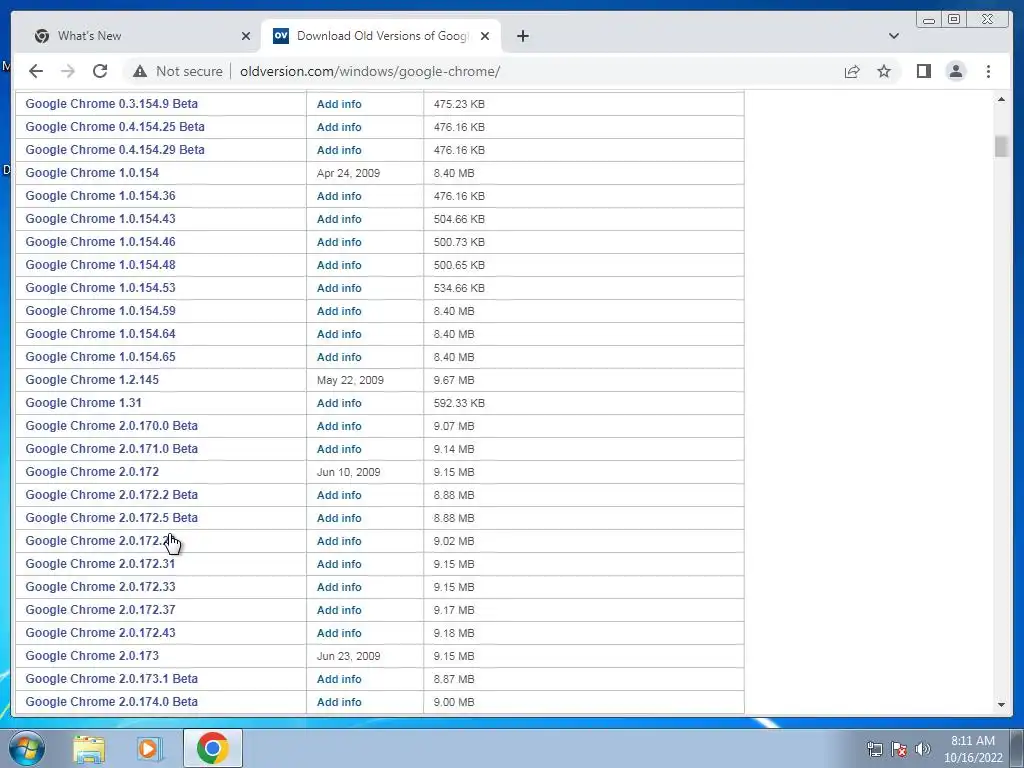This screenshot has width=1024, height=768.
Task: Bookmark this page with the star
Action: click(884, 71)
